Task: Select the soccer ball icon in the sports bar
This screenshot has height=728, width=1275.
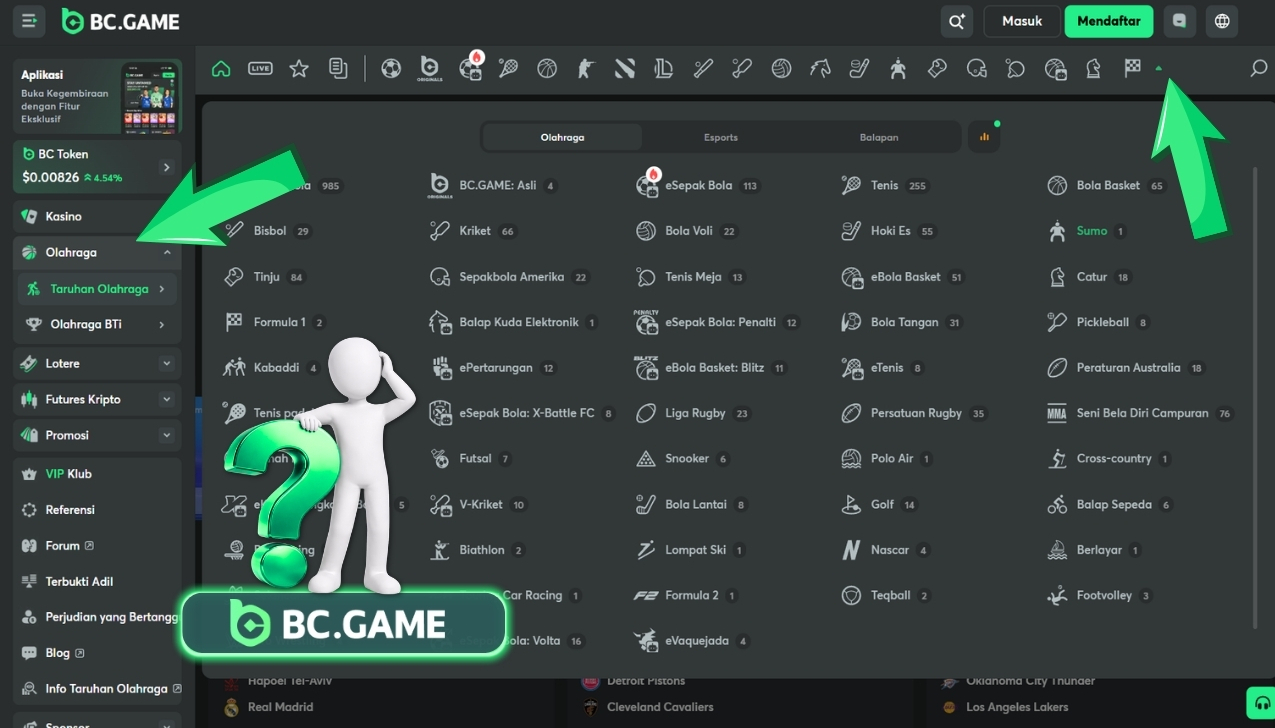Action: coord(391,69)
